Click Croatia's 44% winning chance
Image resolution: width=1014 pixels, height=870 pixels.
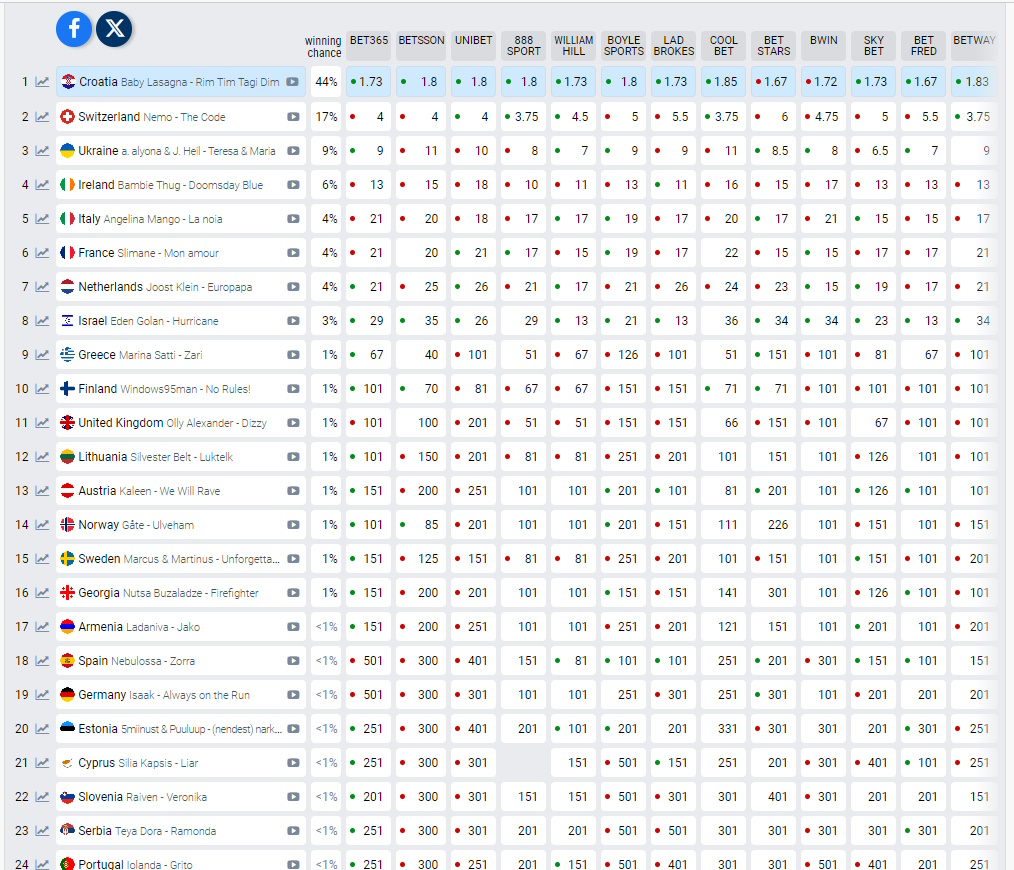326,82
